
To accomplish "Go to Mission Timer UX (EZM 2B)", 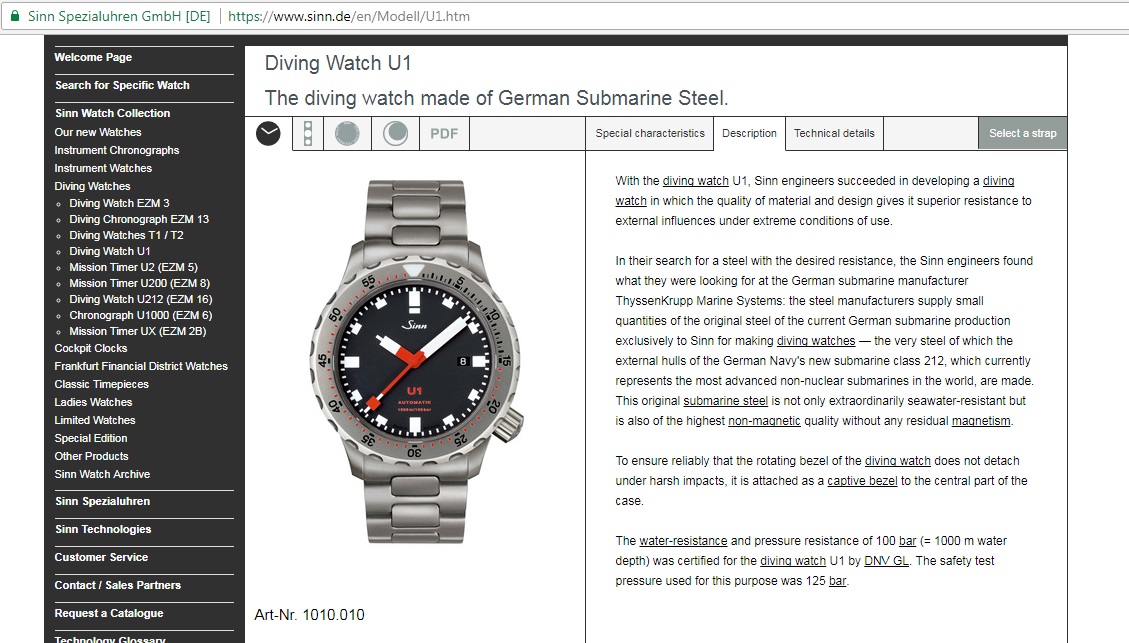I will 138,331.
